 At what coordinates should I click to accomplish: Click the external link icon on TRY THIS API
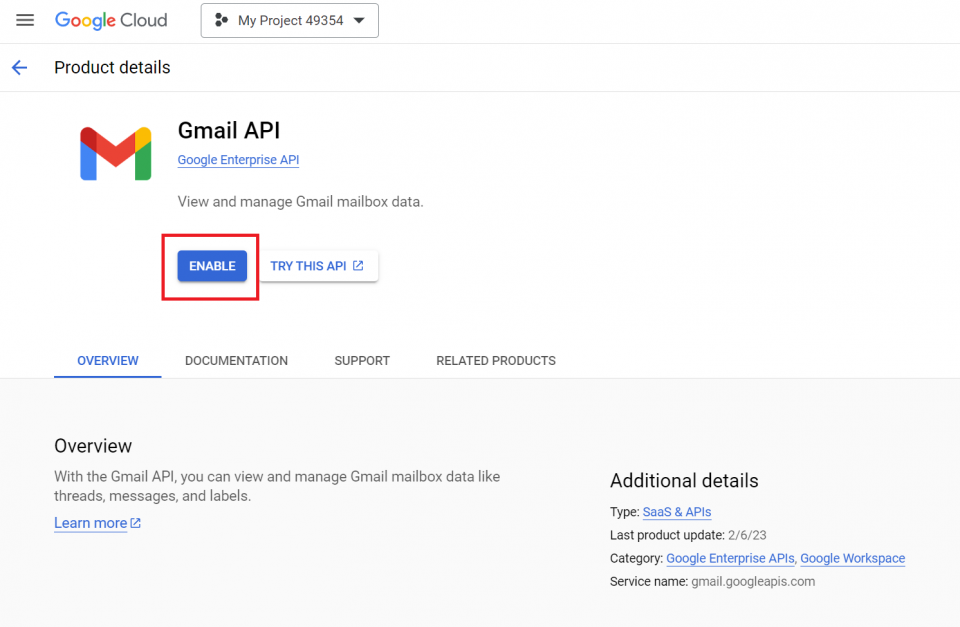pyautogui.click(x=359, y=265)
